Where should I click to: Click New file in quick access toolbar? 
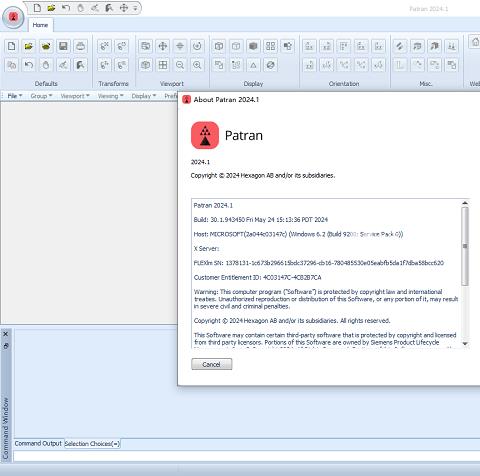37,8
